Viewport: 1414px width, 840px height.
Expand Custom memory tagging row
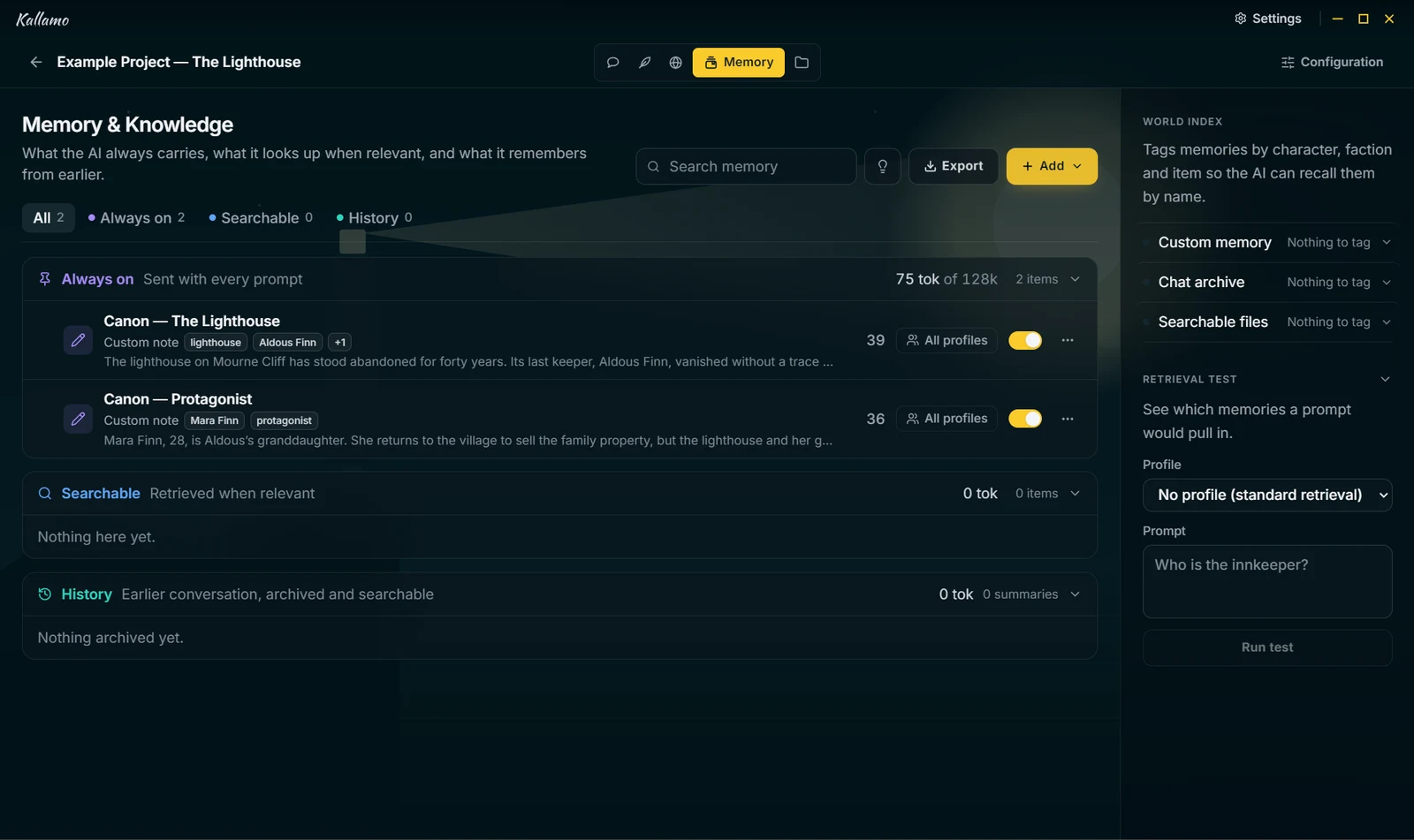[1268, 242]
